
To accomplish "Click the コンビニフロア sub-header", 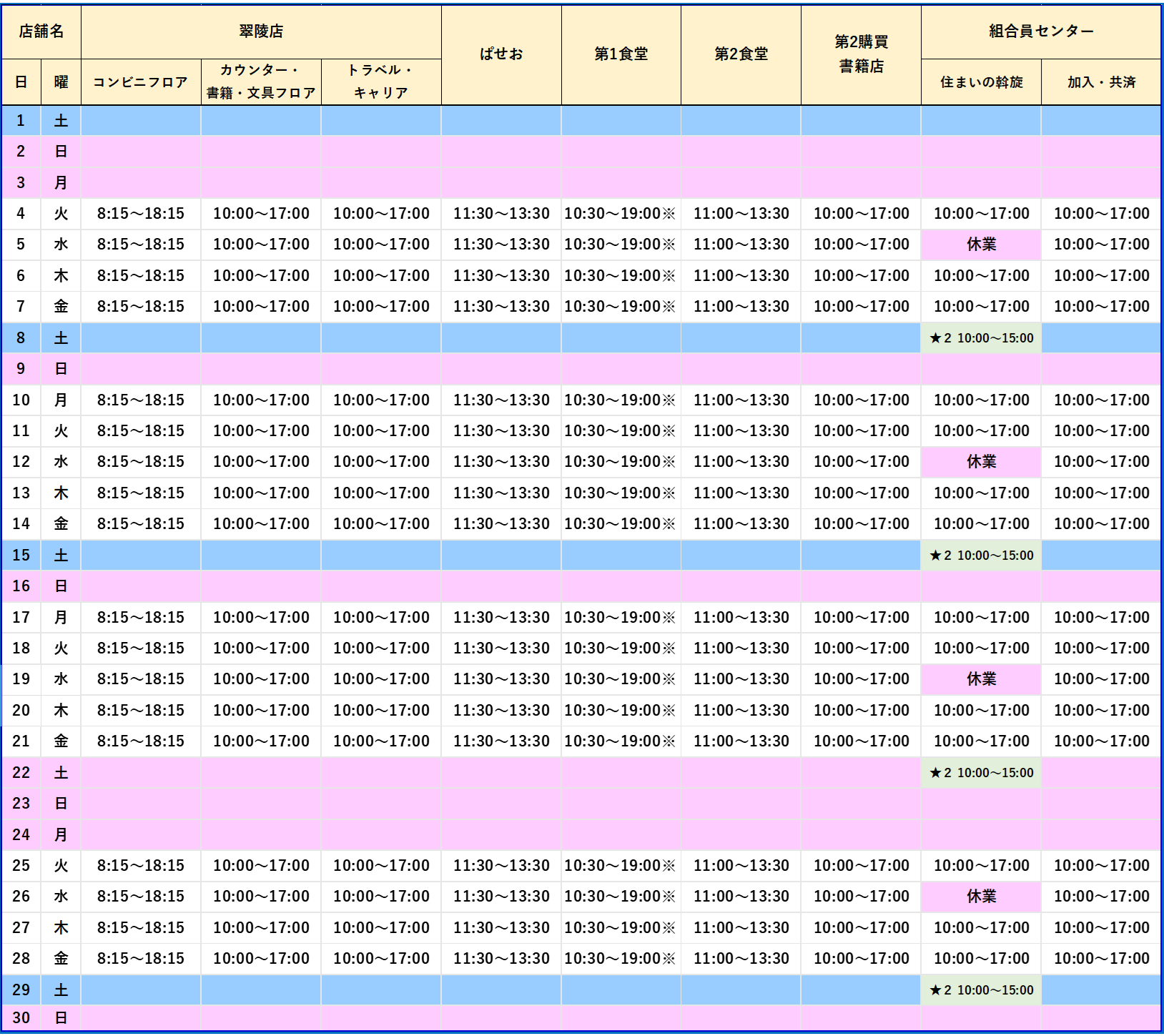I will pos(141,82).
